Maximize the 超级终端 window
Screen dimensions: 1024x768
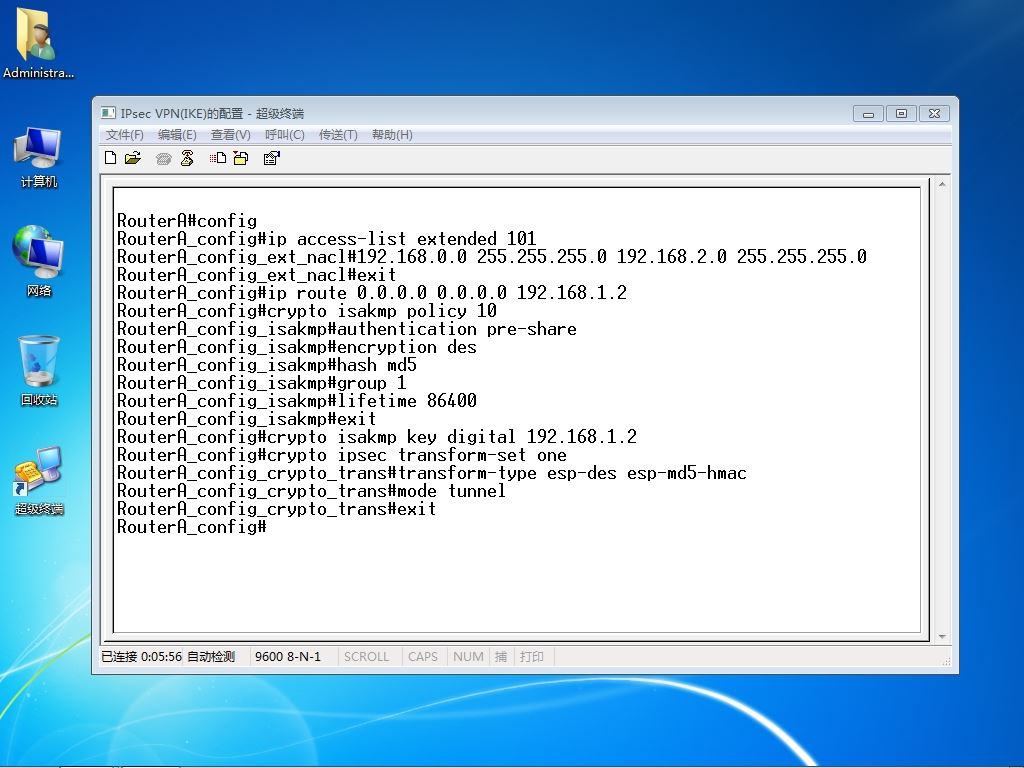pos(901,114)
